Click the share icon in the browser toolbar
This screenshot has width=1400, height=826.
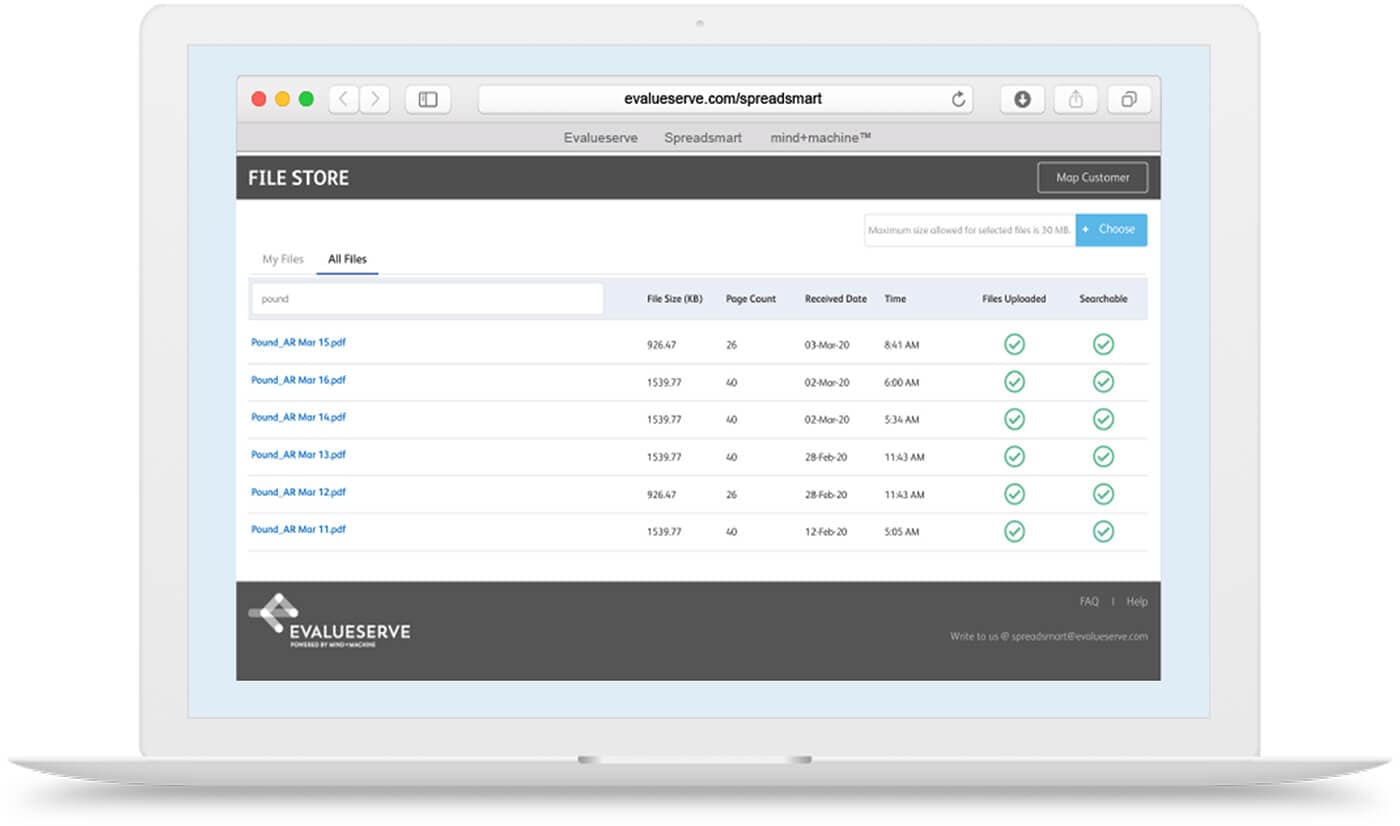tap(1075, 99)
